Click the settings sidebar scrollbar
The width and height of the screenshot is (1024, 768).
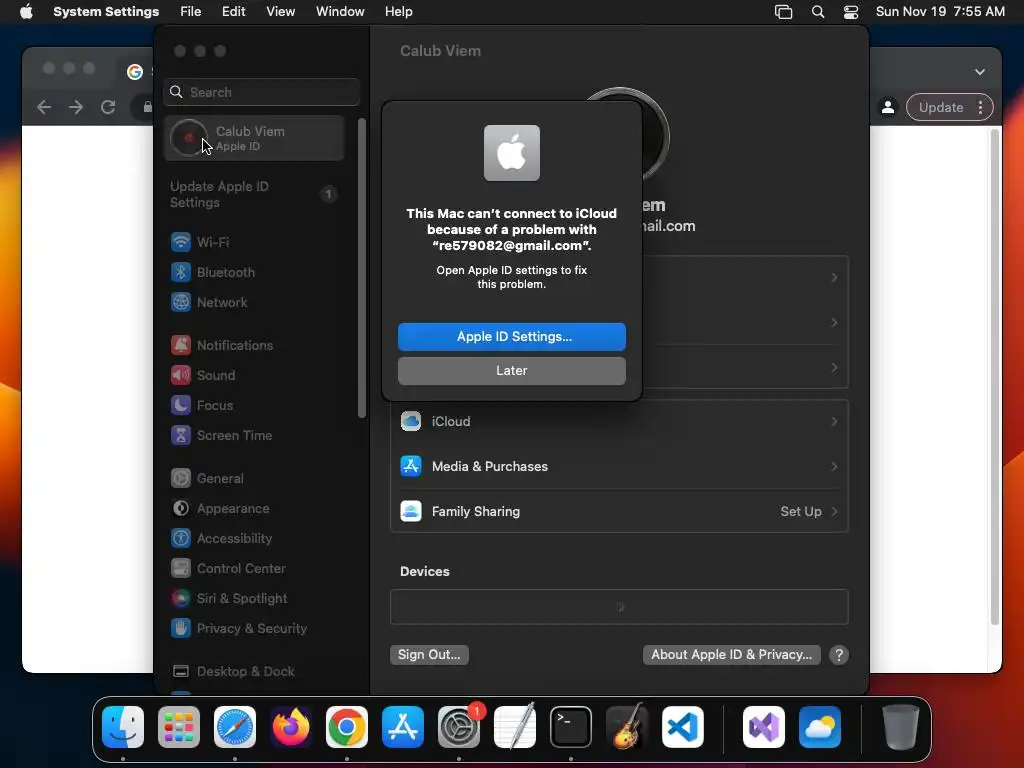pyautogui.click(x=362, y=268)
